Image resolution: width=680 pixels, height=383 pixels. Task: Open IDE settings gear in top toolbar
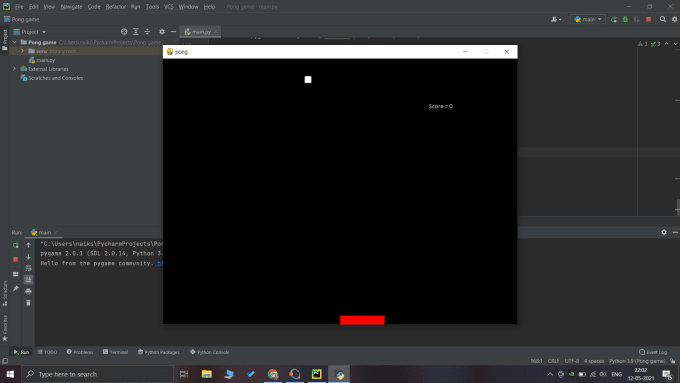674,19
